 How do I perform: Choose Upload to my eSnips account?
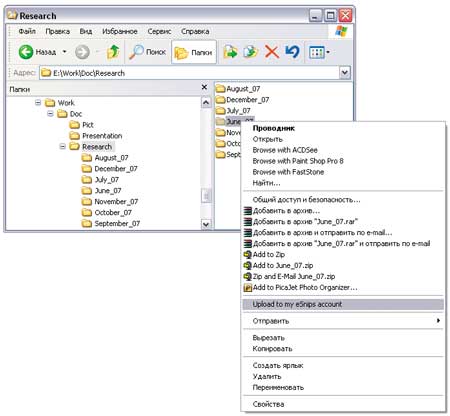343,304
